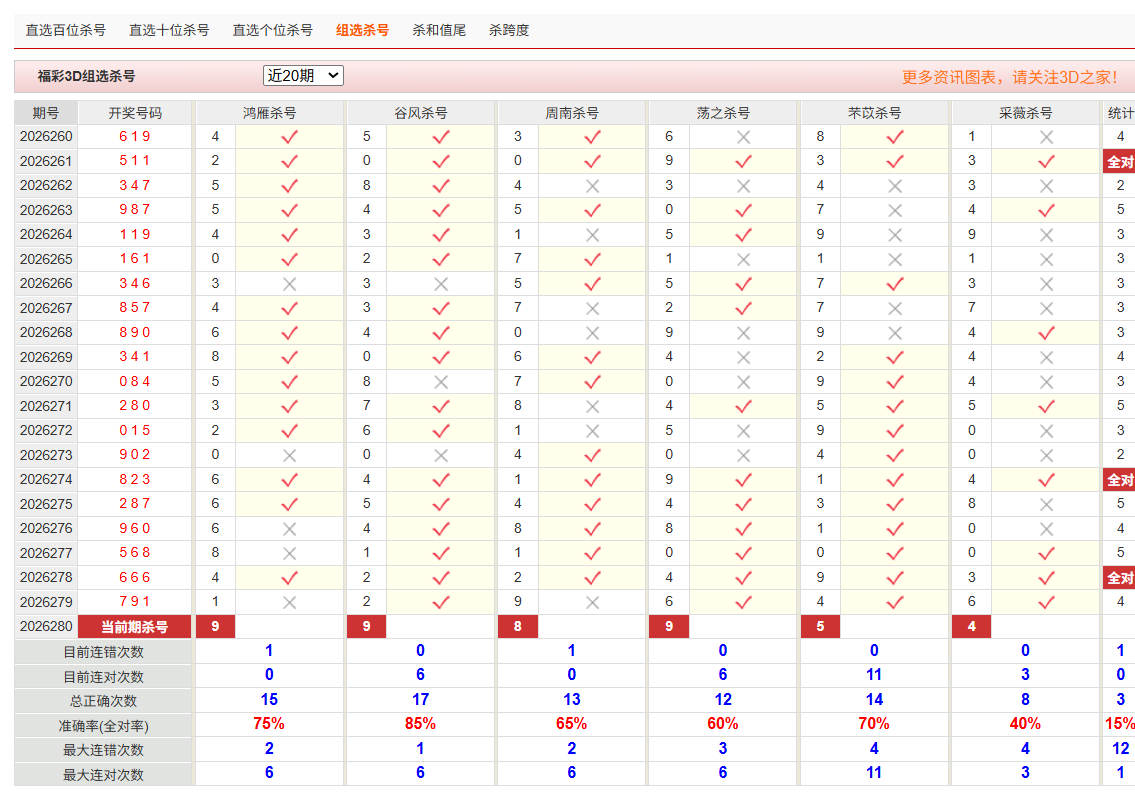Image resolution: width=1135 pixels, height=796 pixels.
Task: Click the 采薇杀号 column header
Action: (1026, 113)
